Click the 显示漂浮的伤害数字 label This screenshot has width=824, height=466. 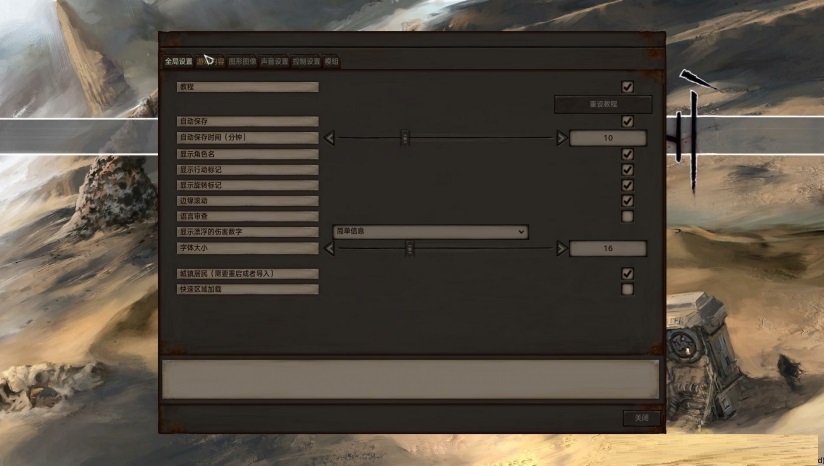[248, 232]
